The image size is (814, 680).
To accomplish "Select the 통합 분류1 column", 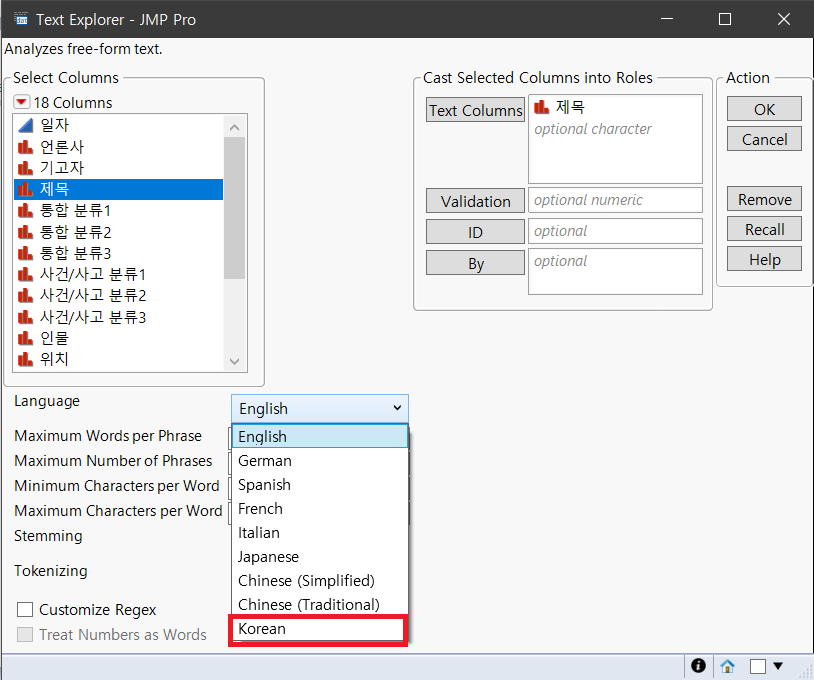I will 118,211.
